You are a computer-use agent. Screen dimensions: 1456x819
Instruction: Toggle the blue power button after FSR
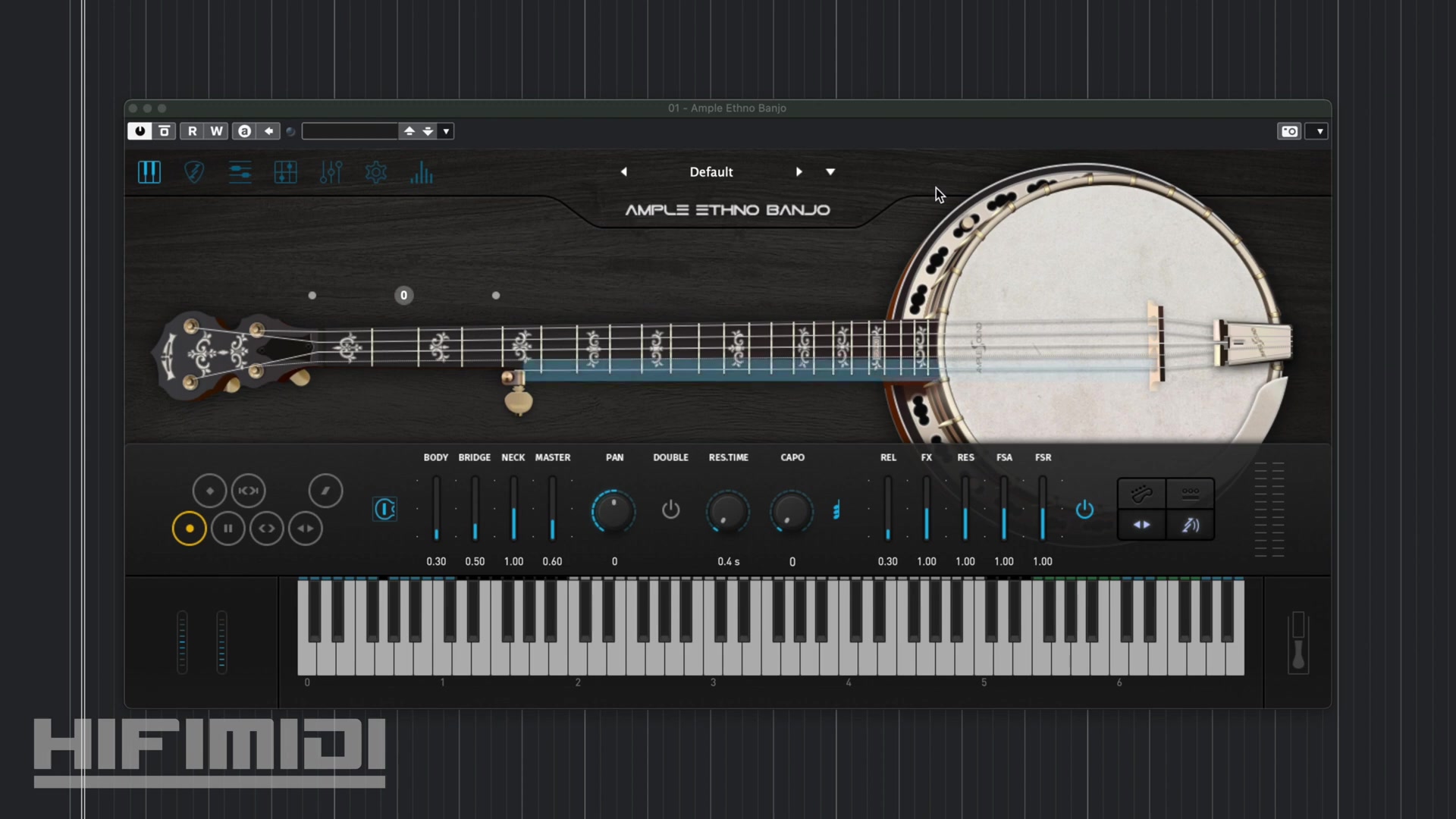(x=1084, y=510)
